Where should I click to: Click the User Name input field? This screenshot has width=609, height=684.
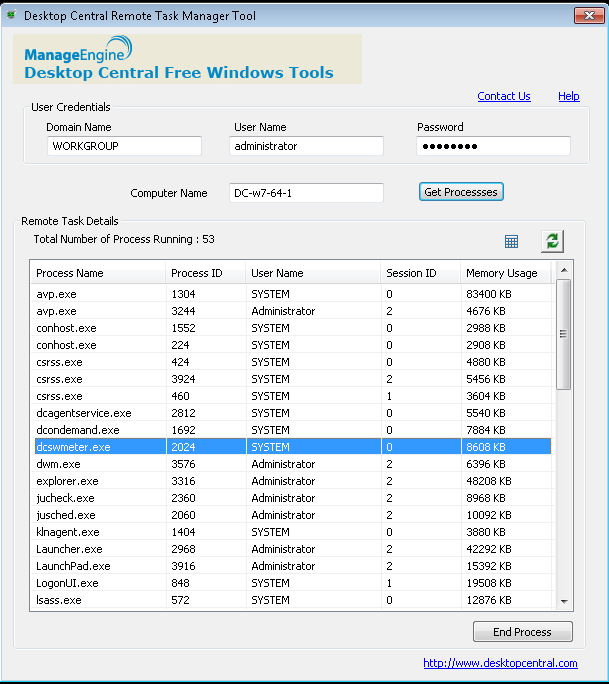[x=306, y=146]
